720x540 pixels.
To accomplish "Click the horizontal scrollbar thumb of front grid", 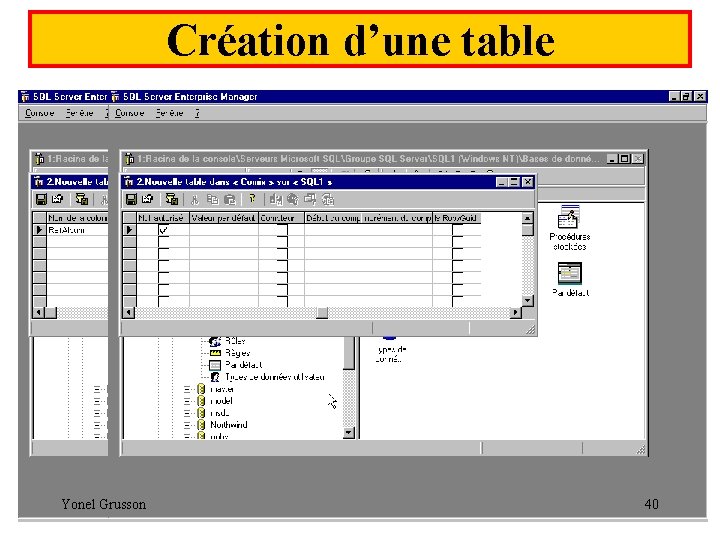I will 322,313.
